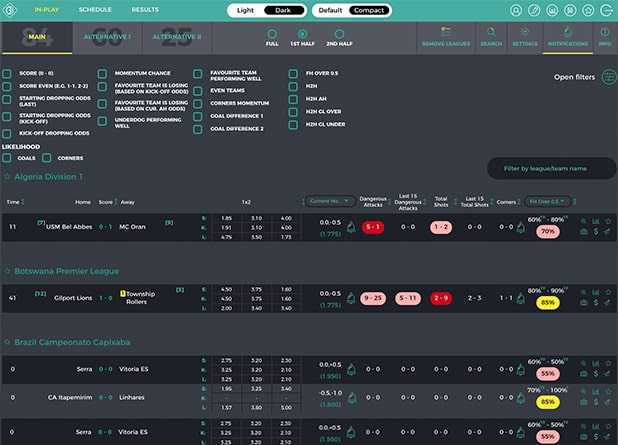Click handicap bell in Gilport Lions row
618x445 pixels.
pyautogui.click(x=351, y=298)
